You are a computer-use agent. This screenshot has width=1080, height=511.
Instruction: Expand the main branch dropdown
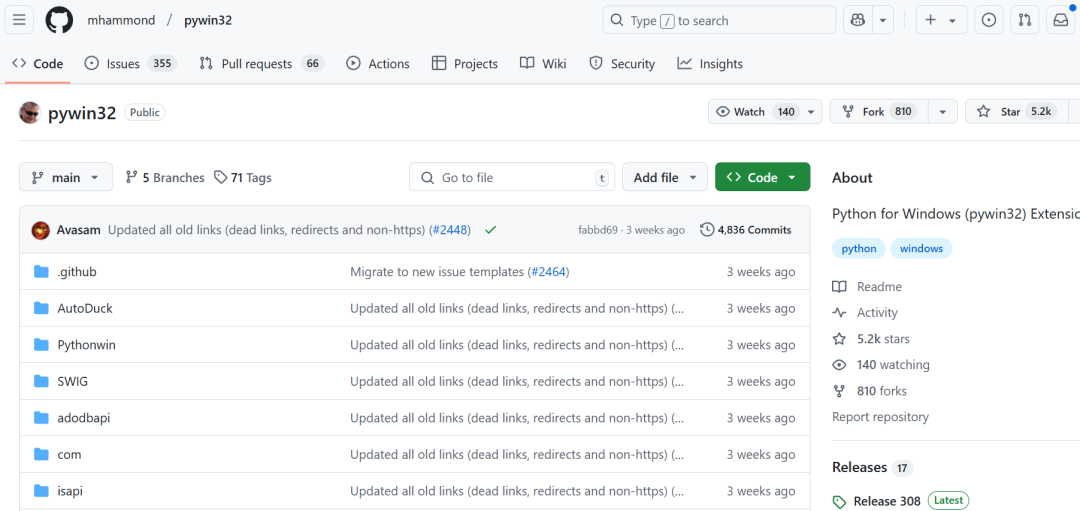(x=66, y=178)
